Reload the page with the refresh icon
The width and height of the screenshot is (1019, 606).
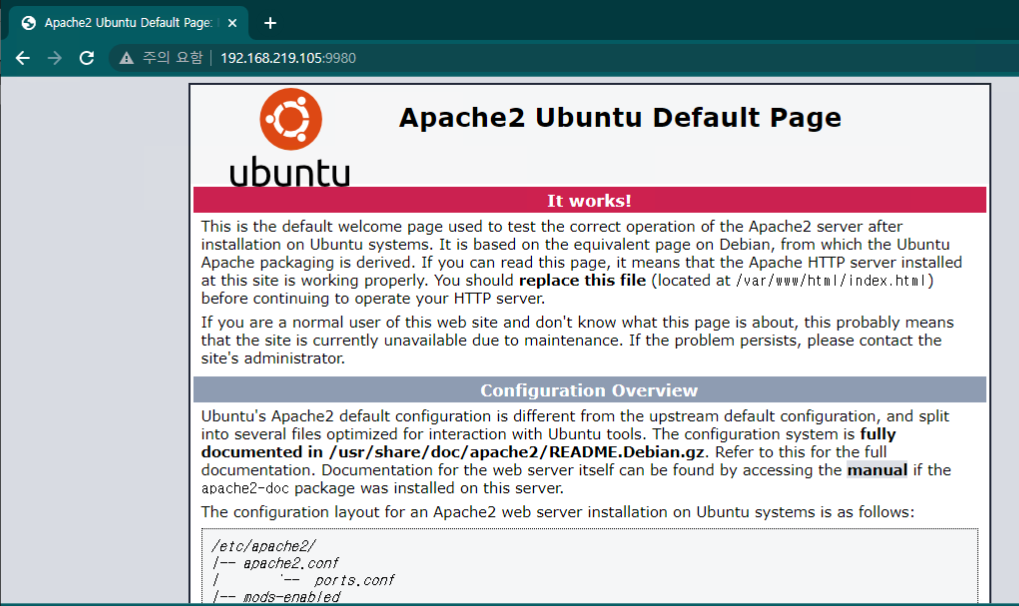coord(86,58)
